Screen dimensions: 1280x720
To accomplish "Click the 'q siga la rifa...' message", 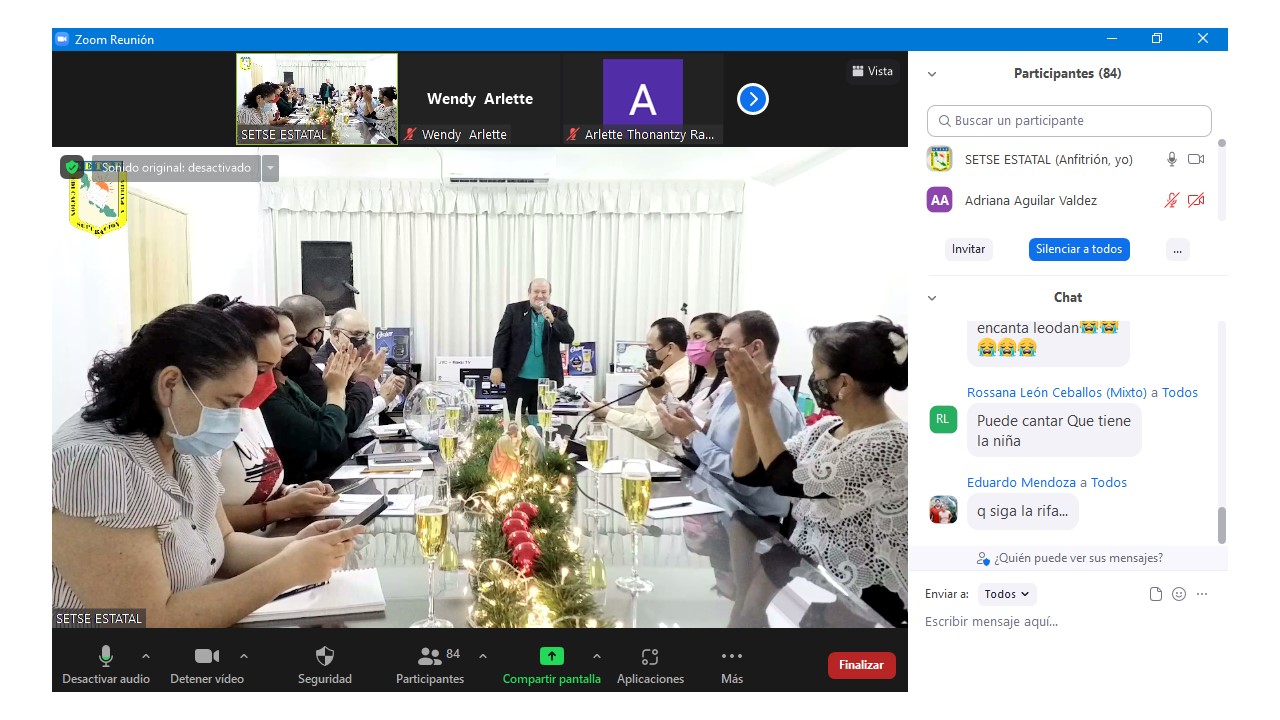I will click(1022, 511).
